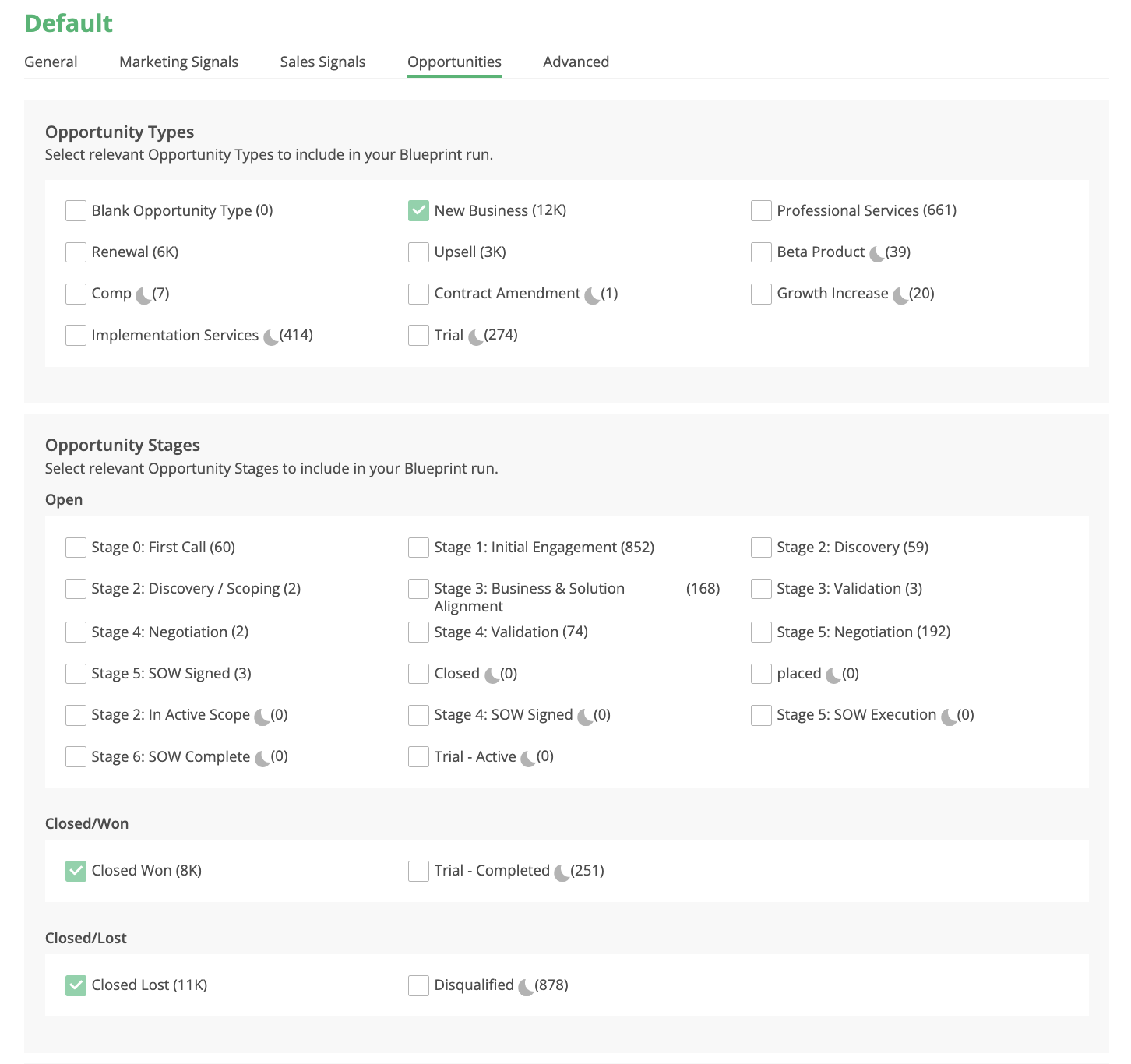Click moon icon next to Implementation Services
The height and width of the screenshot is (1064, 1131).
pyautogui.click(x=270, y=337)
